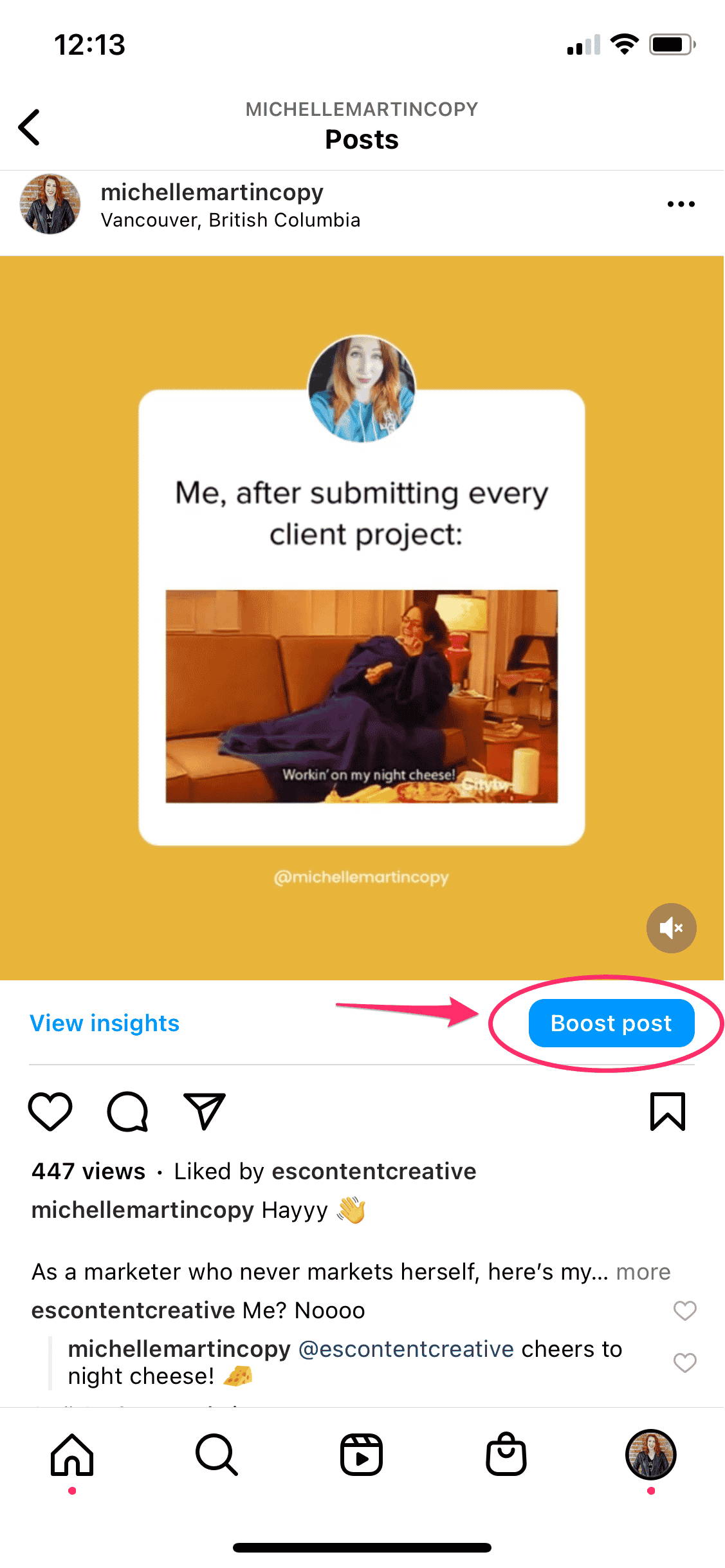Like the night cheese reply heart
The image size is (725, 1568).
click(684, 1363)
